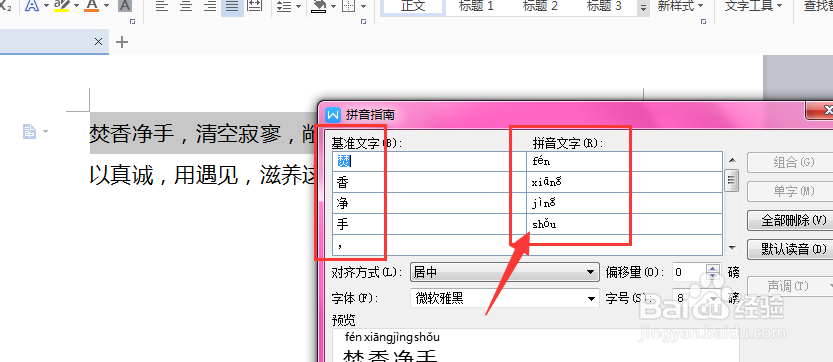Open highlight color dropdown arrow
The height and width of the screenshot is (362, 833).
[76, 6]
